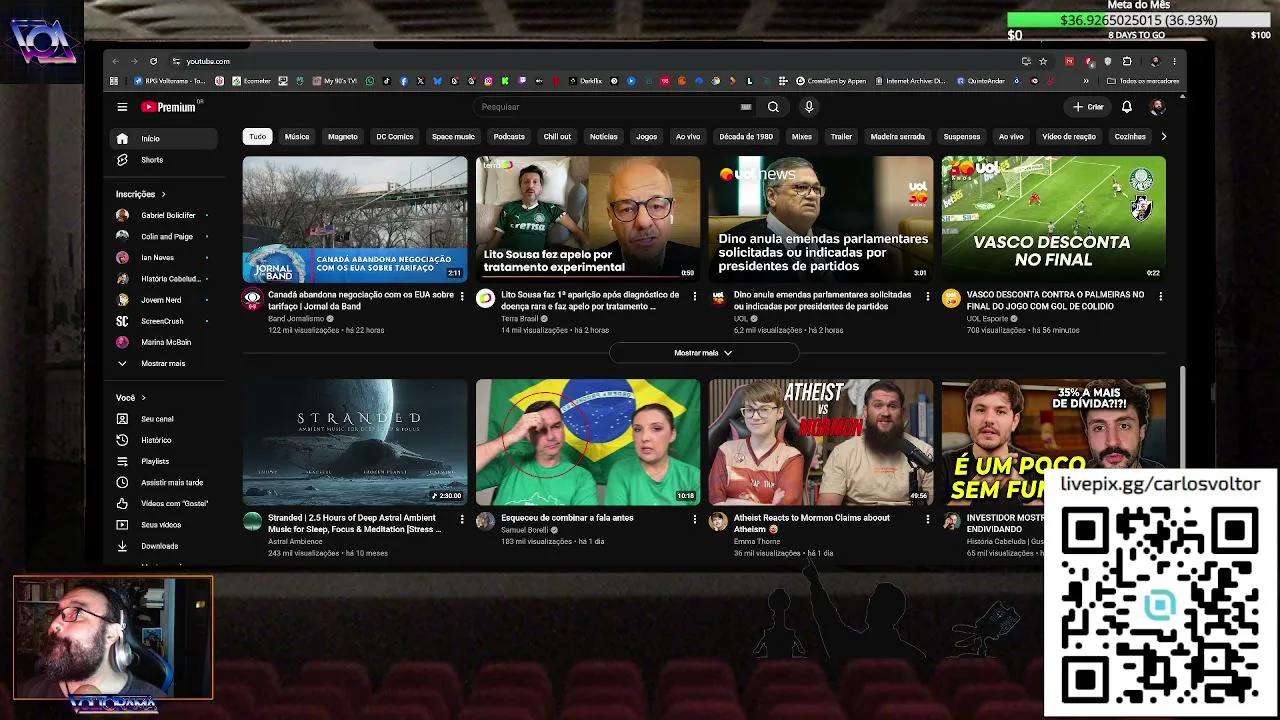Go to the YouTube Premium logo home
1280x720 pixels.
[x=171, y=107]
